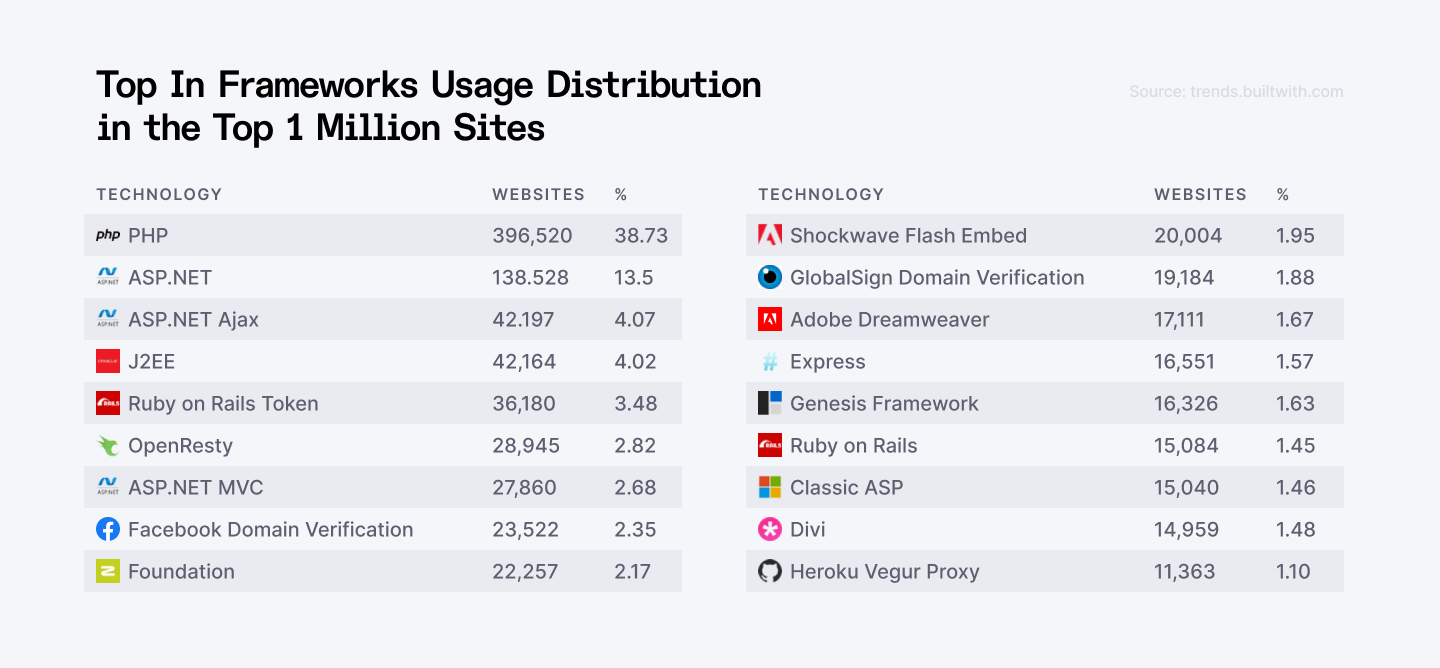The width and height of the screenshot is (1440, 668).
Task: Click the GlobalSign blue eye icon
Action: tap(770, 278)
